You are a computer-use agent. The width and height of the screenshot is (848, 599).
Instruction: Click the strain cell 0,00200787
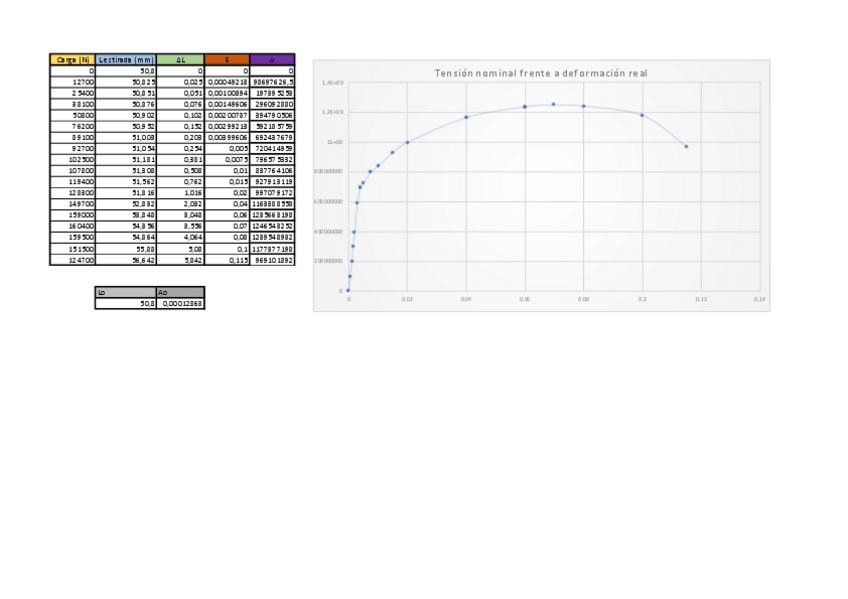click(227, 115)
